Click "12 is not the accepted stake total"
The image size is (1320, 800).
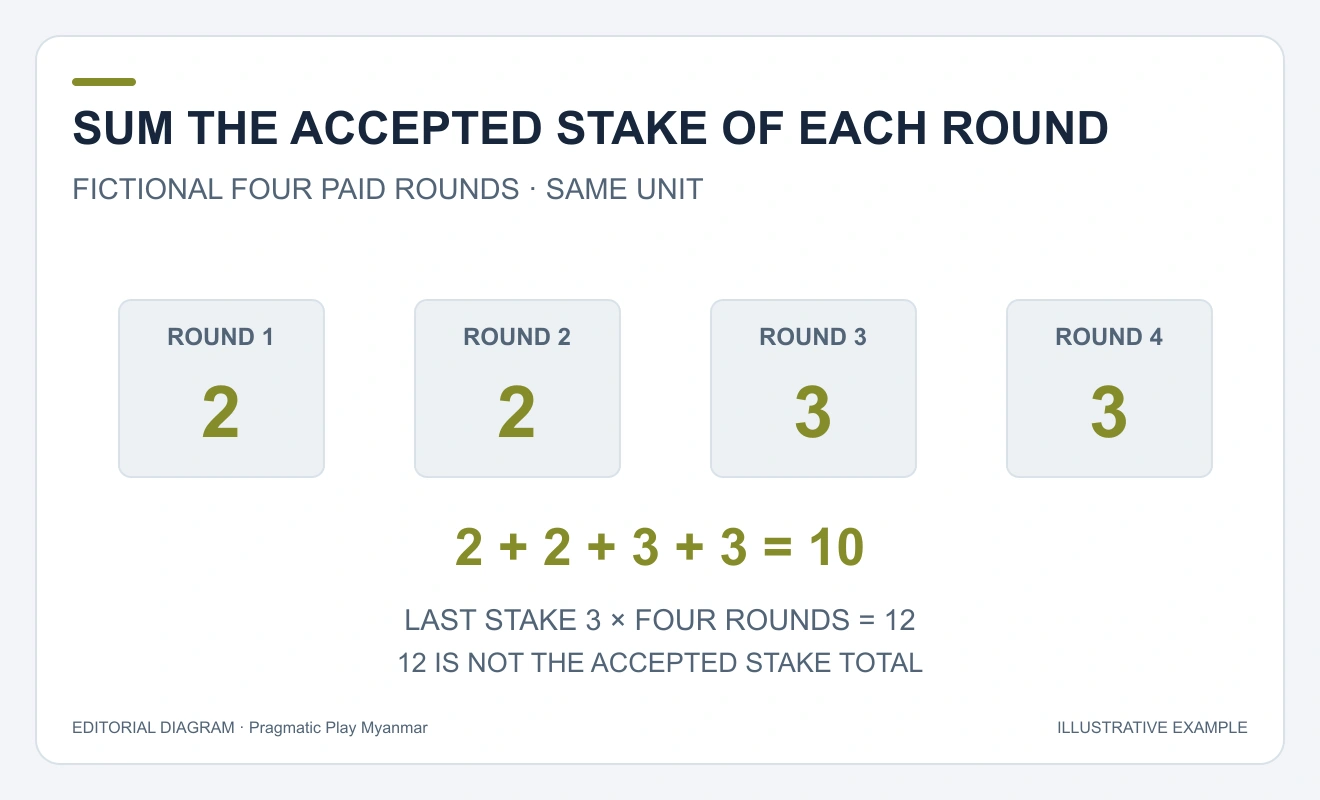660,662
